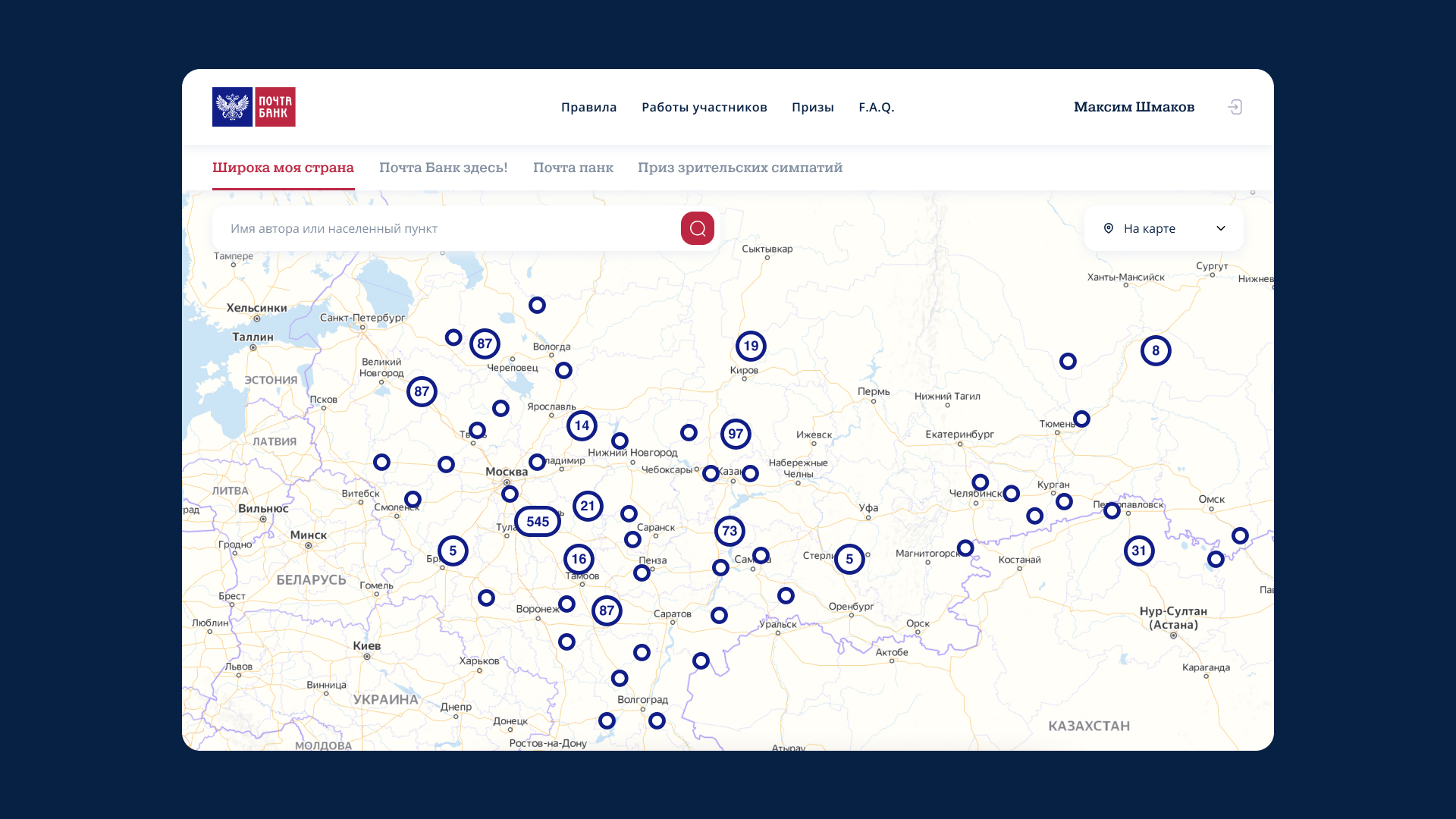1456x819 pixels.
Task: Open cluster 97 near Казань
Action: (736, 435)
